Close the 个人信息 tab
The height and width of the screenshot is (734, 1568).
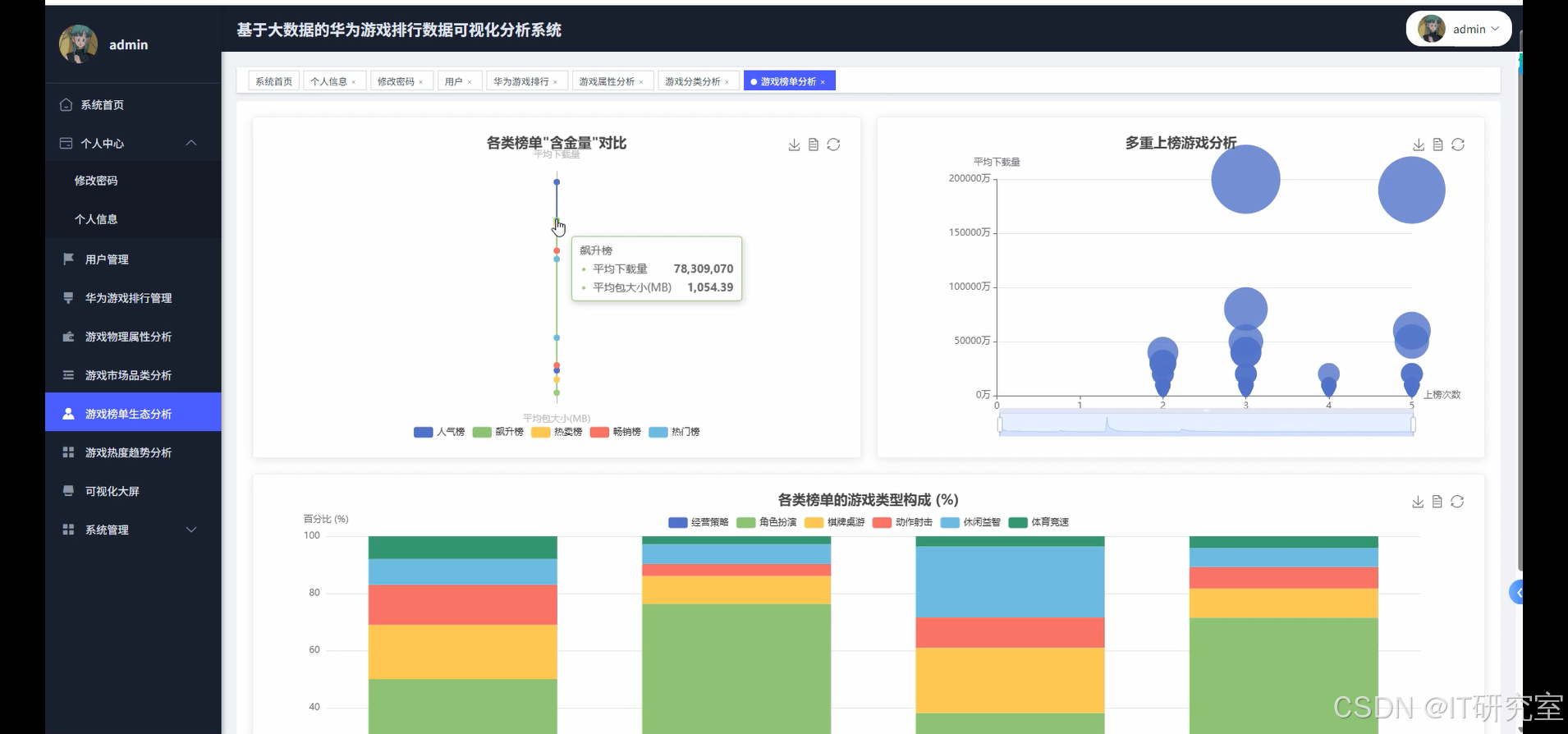pos(354,82)
